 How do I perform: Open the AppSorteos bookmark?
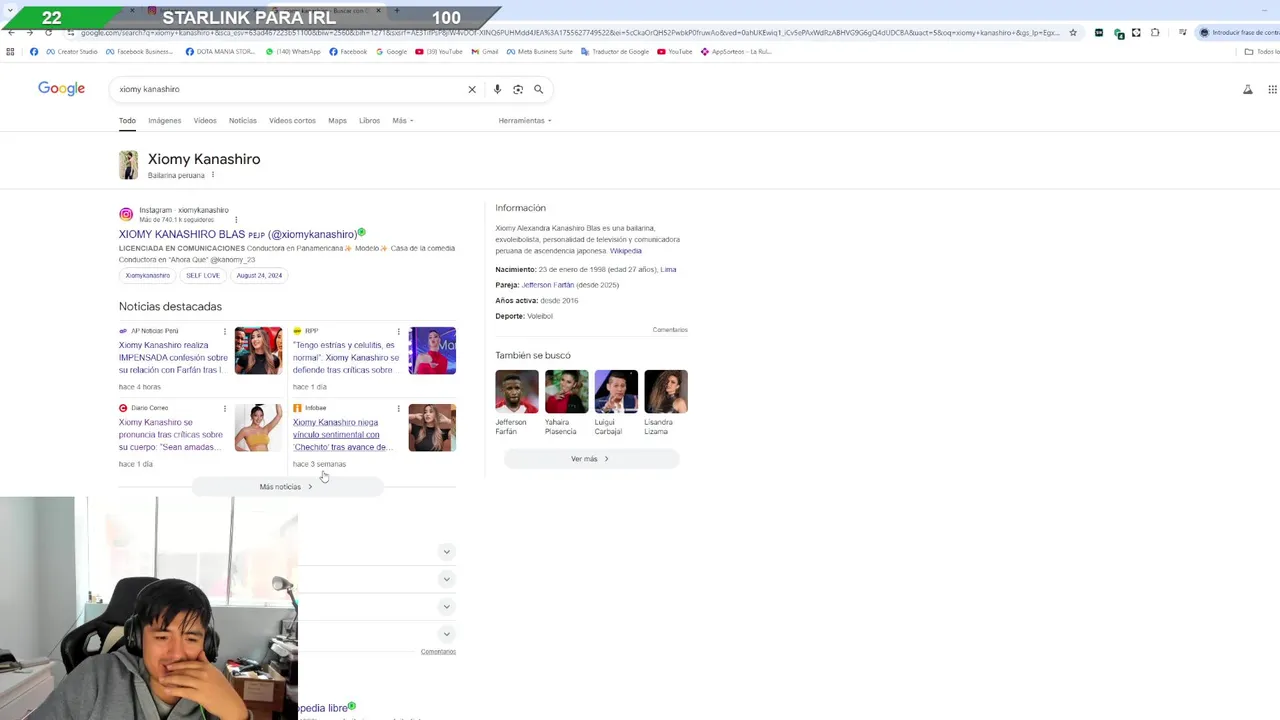click(x=735, y=51)
